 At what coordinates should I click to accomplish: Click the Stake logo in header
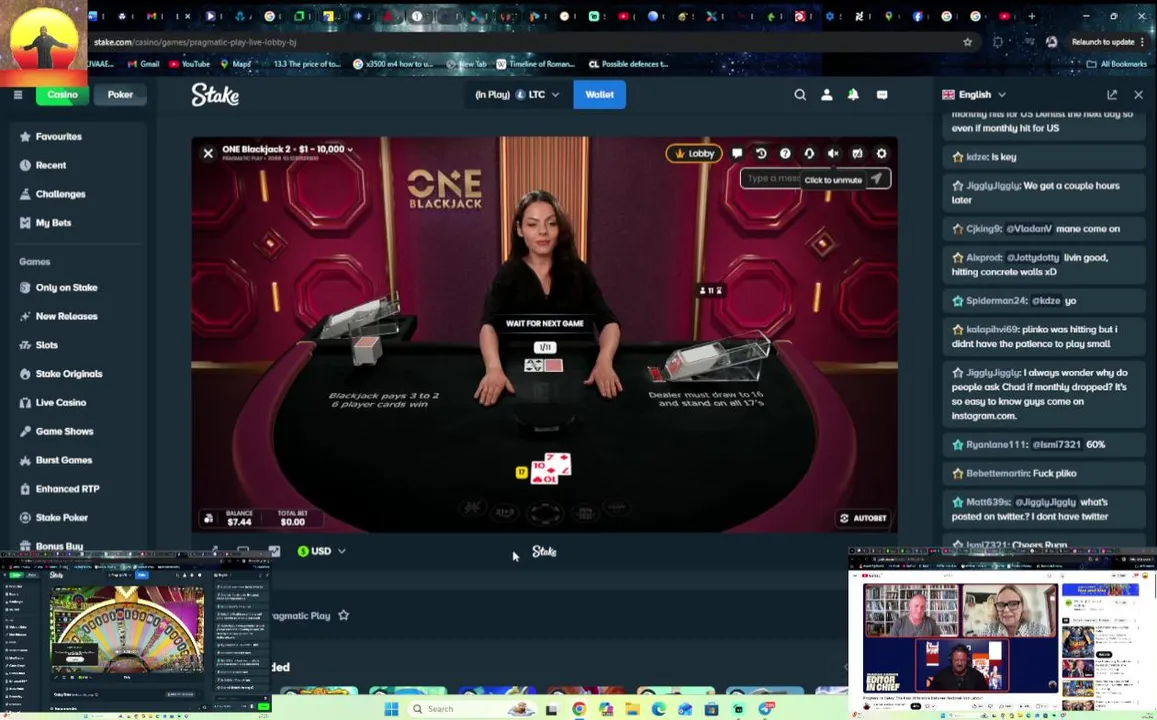tap(215, 94)
